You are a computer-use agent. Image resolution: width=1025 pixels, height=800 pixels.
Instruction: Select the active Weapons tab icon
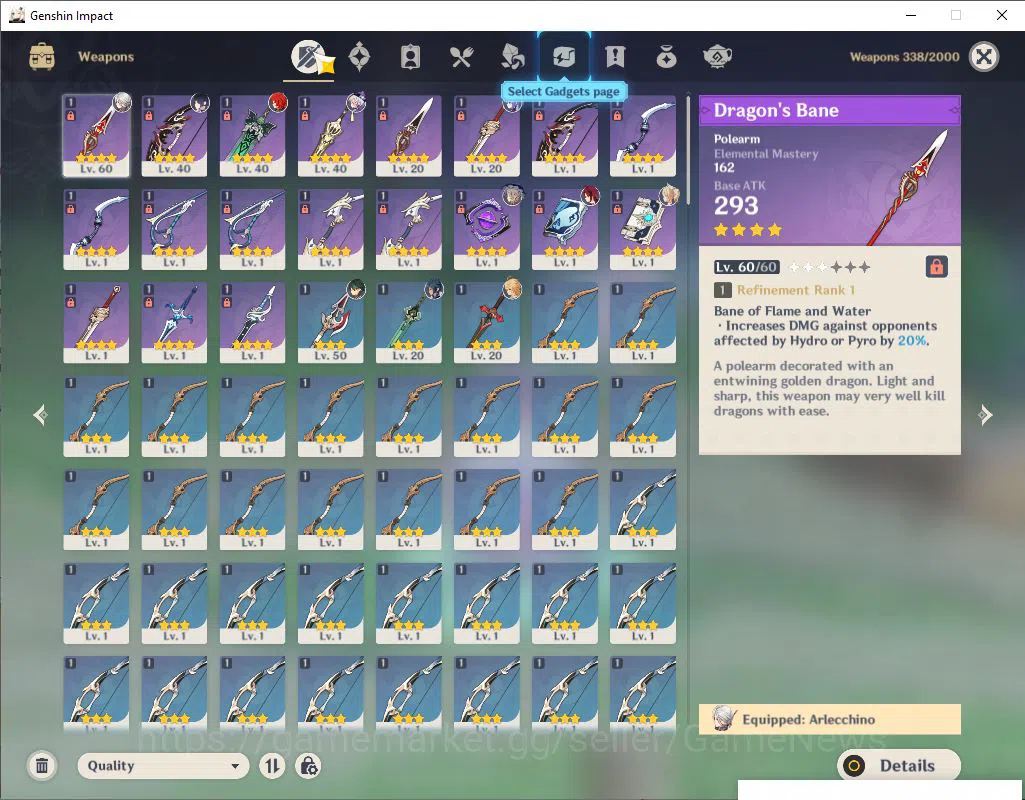point(309,57)
